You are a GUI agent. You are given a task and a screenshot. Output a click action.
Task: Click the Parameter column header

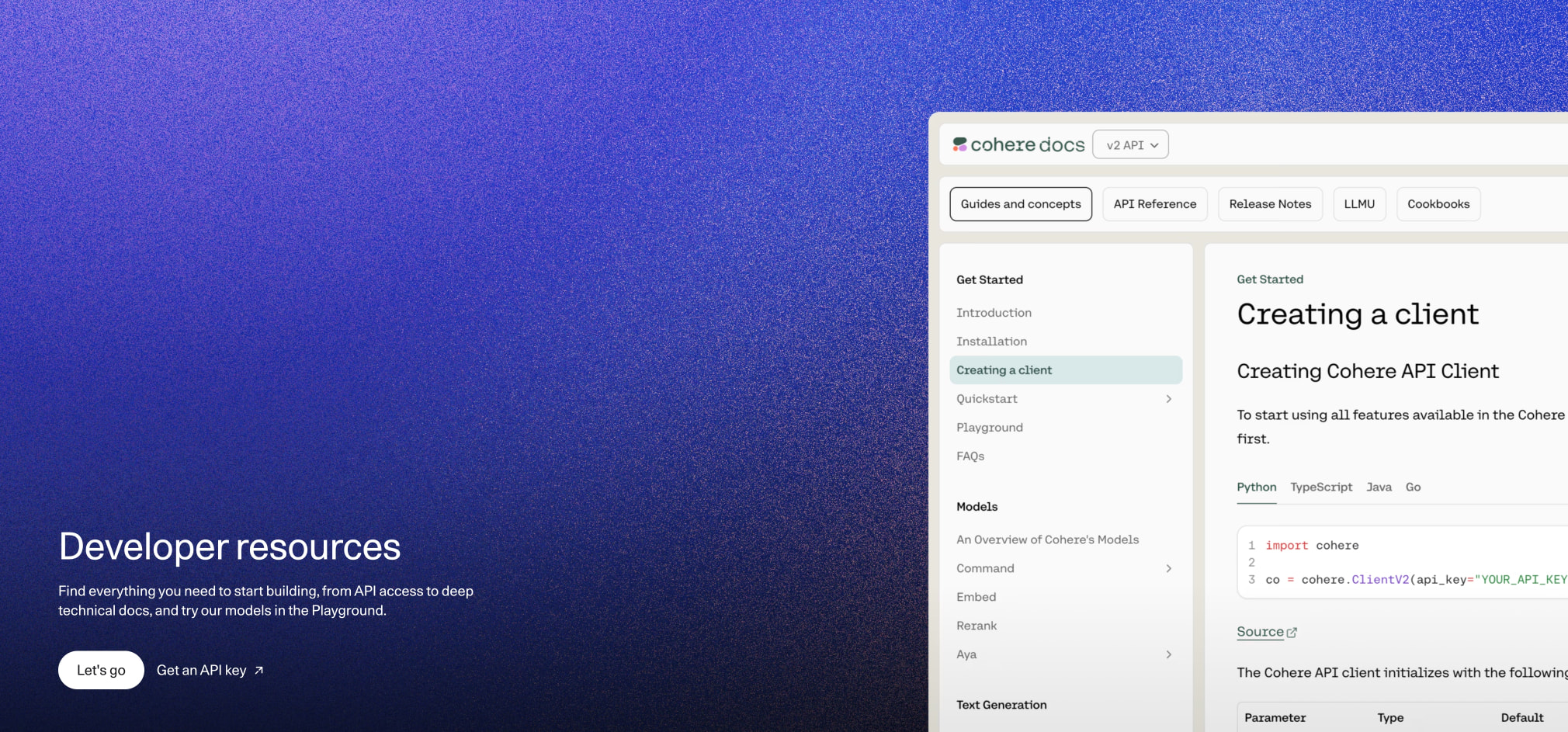[1275, 718]
